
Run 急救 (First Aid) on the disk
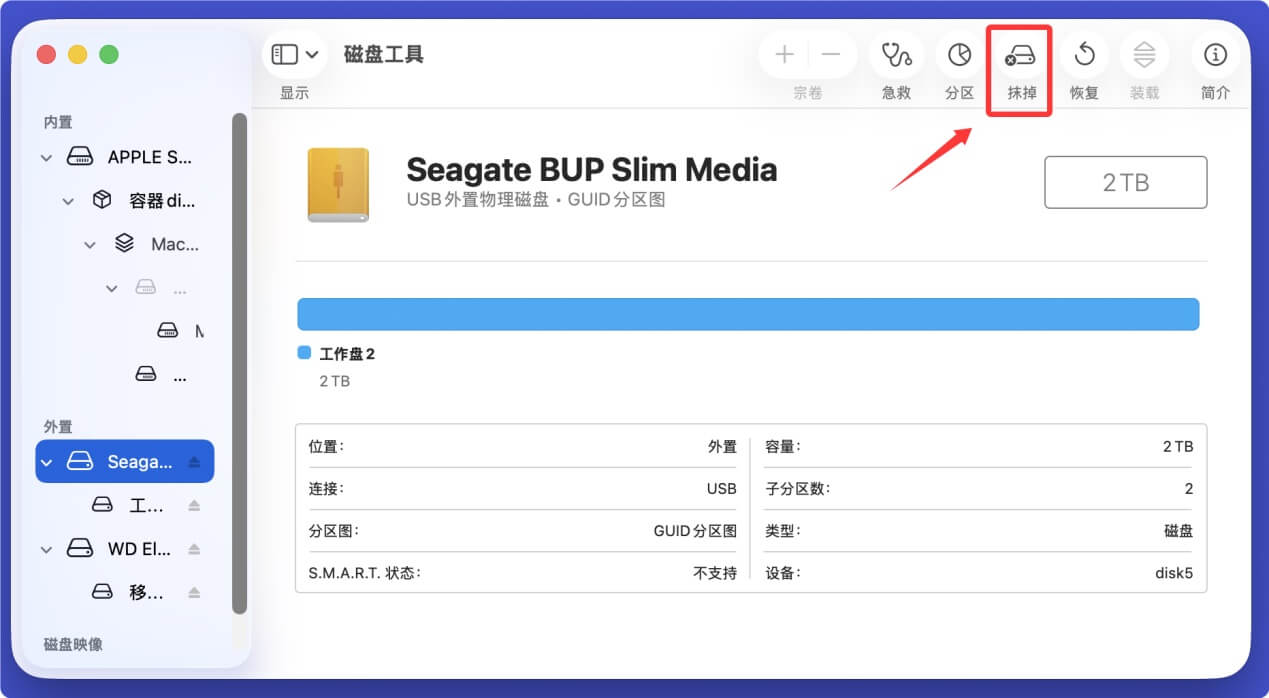pos(895,56)
